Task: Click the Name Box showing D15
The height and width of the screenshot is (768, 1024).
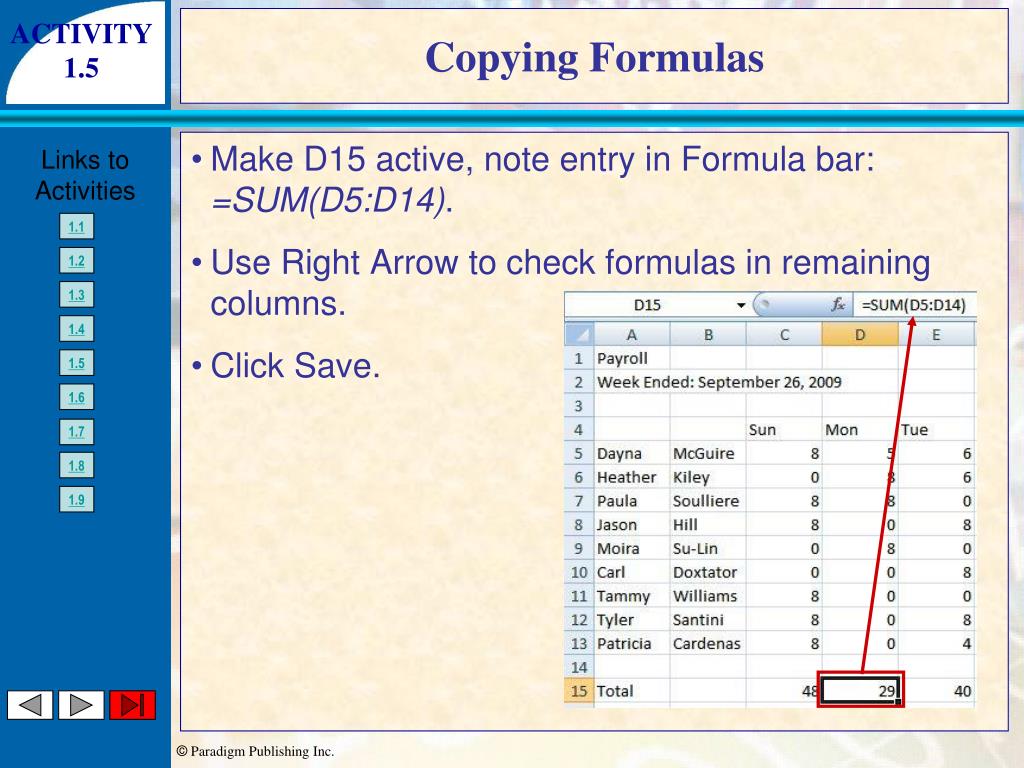Action: 656,305
